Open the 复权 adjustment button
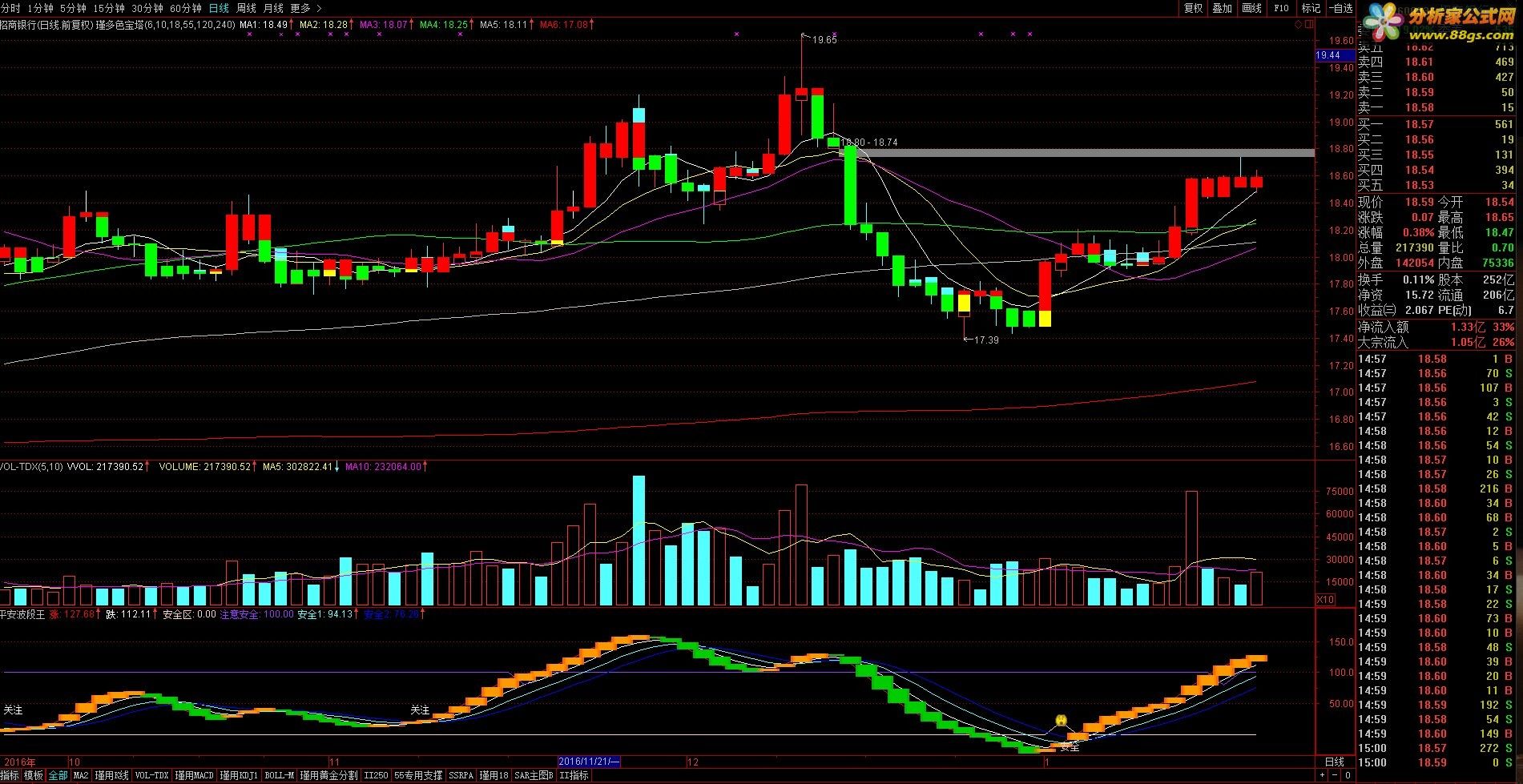 (1193, 8)
